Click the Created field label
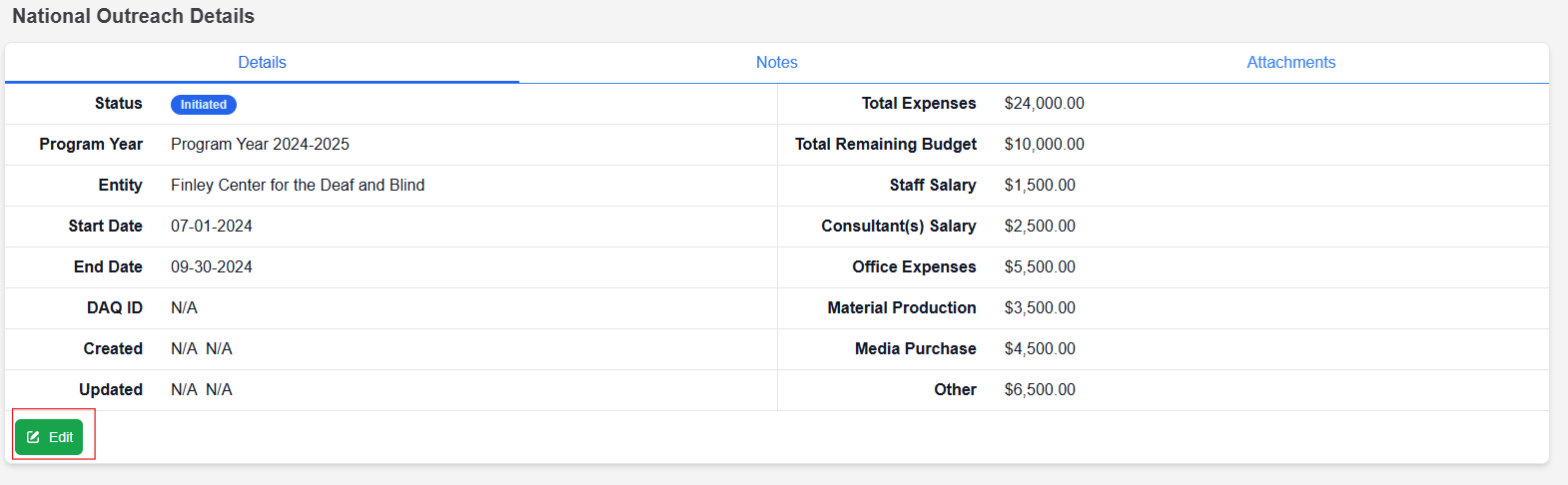The image size is (1568, 485). pyautogui.click(x=113, y=348)
